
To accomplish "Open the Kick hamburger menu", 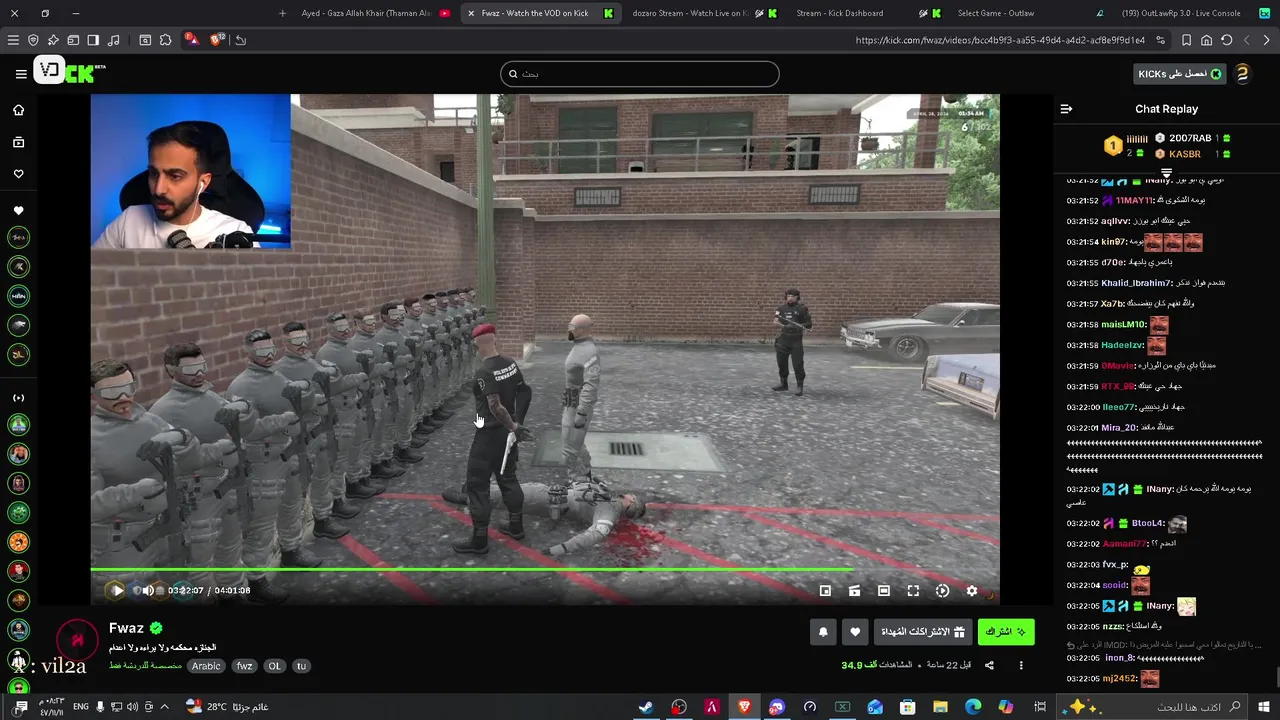I will pyautogui.click(x=21, y=73).
